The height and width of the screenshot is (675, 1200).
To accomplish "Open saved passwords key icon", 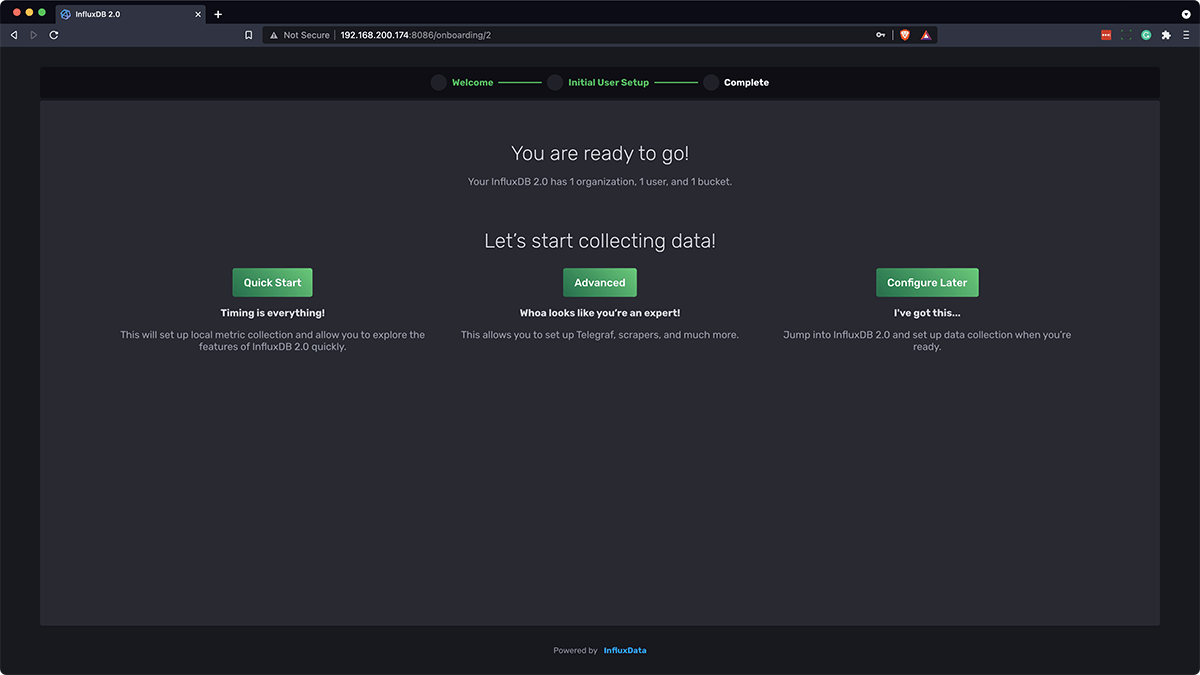I will click(x=880, y=35).
